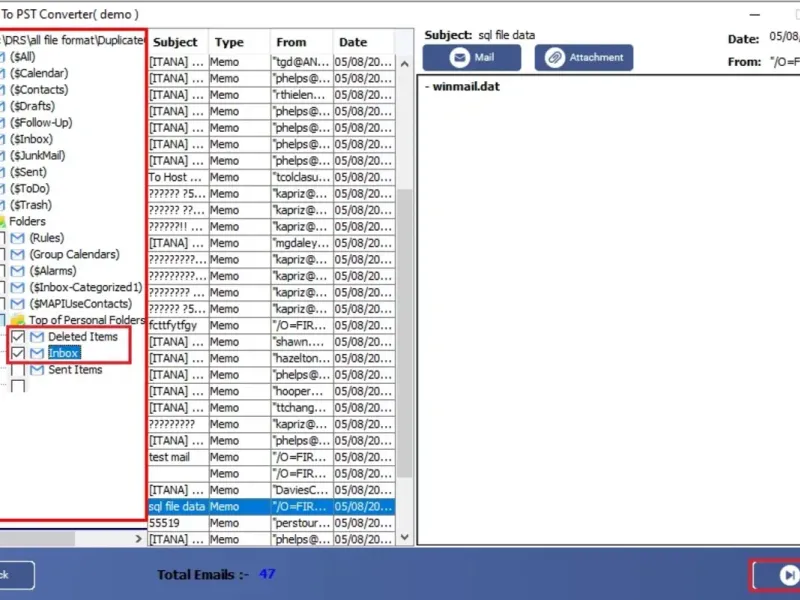Sort by the Type column header
This screenshot has height=600, width=800.
pos(239,42)
